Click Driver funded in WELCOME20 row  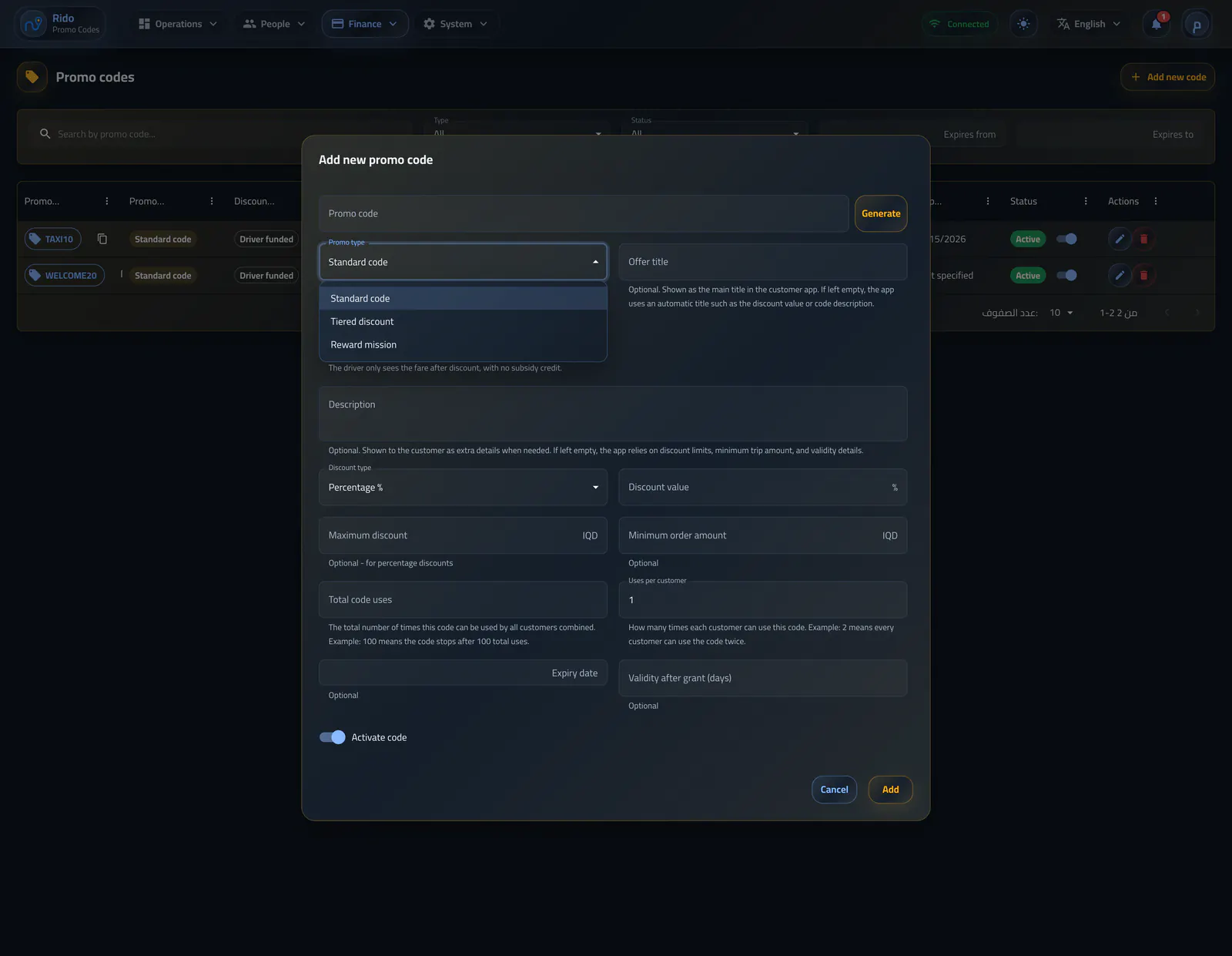(x=266, y=275)
